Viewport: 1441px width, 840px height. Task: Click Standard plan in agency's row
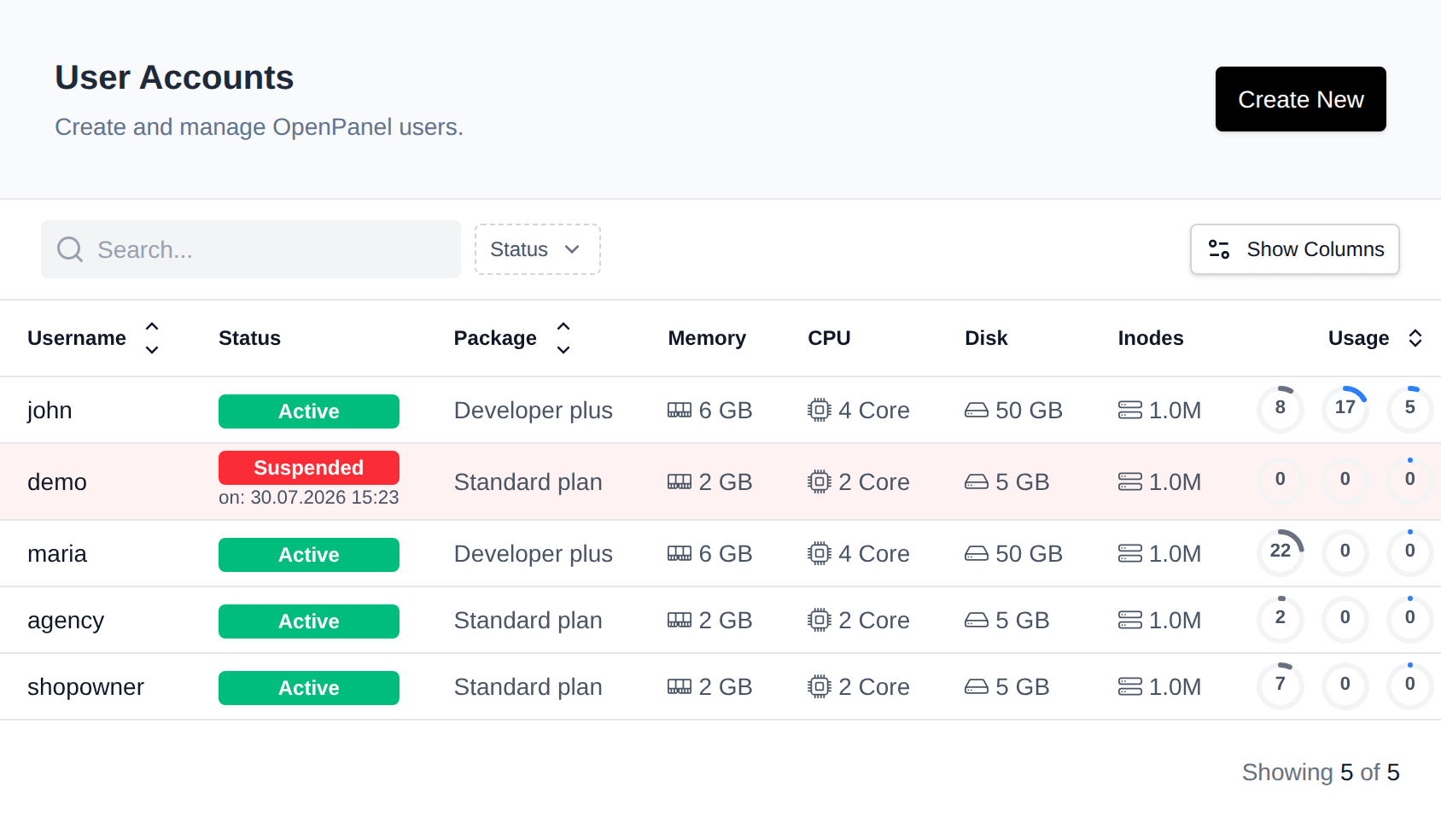pyautogui.click(x=528, y=621)
